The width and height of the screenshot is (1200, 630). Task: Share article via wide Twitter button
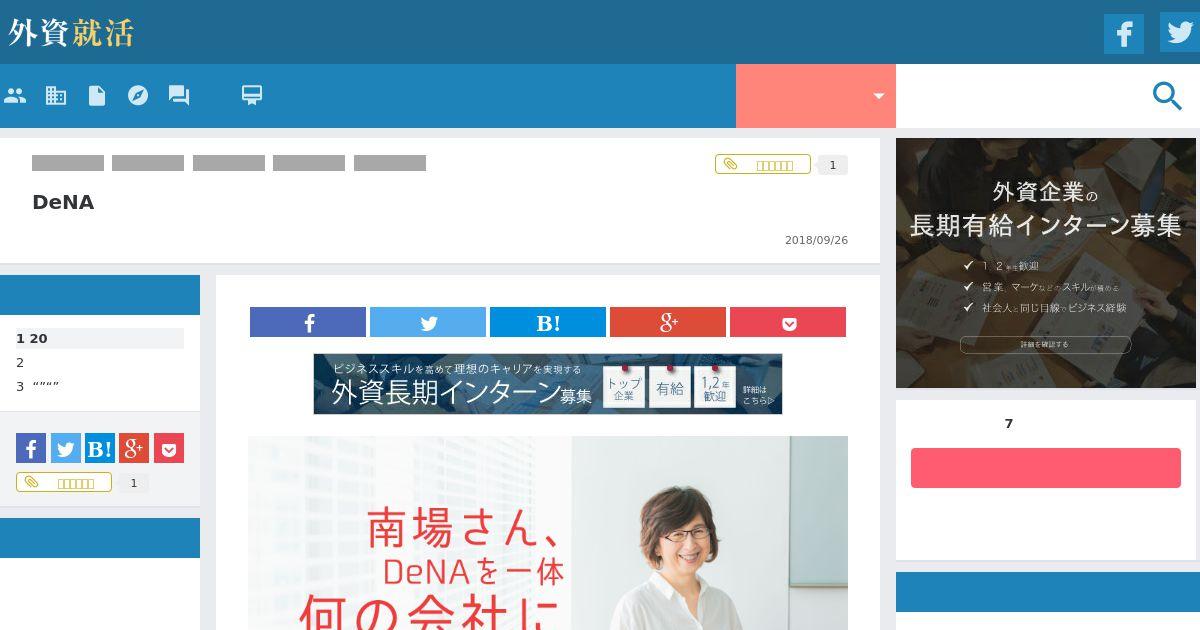[x=428, y=322]
